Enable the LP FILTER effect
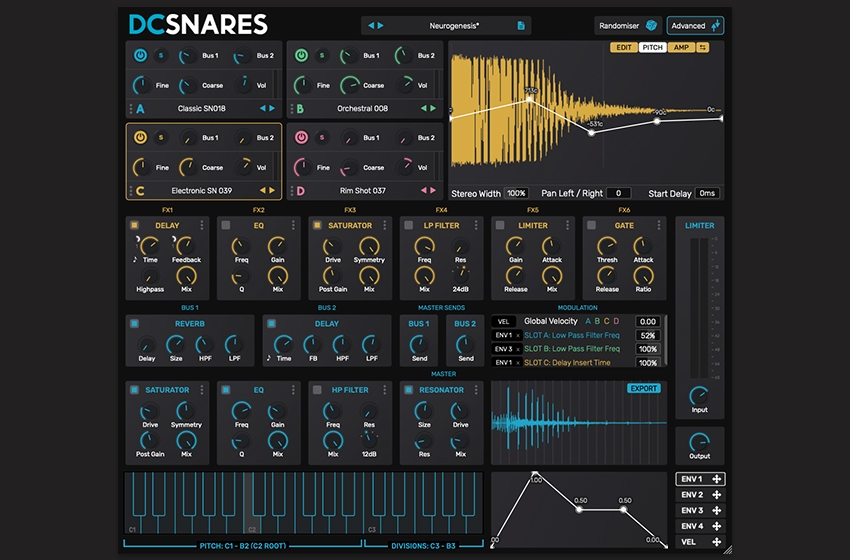 [409, 225]
